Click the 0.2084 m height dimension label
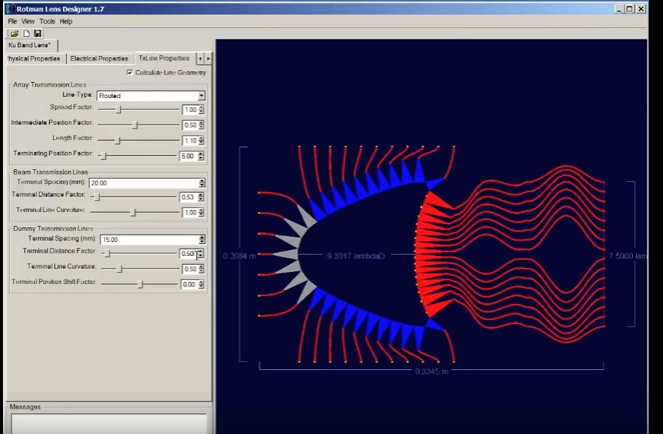 239,256
